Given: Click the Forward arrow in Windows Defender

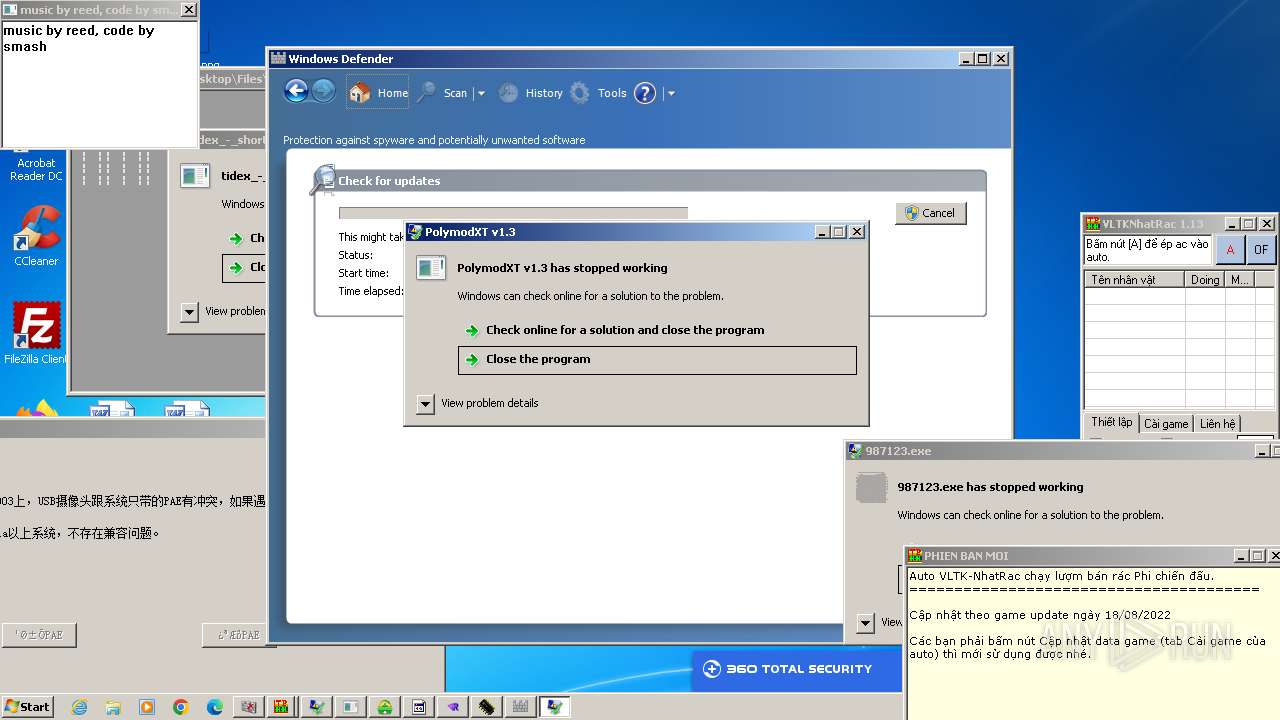Looking at the screenshot, I should [323, 91].
